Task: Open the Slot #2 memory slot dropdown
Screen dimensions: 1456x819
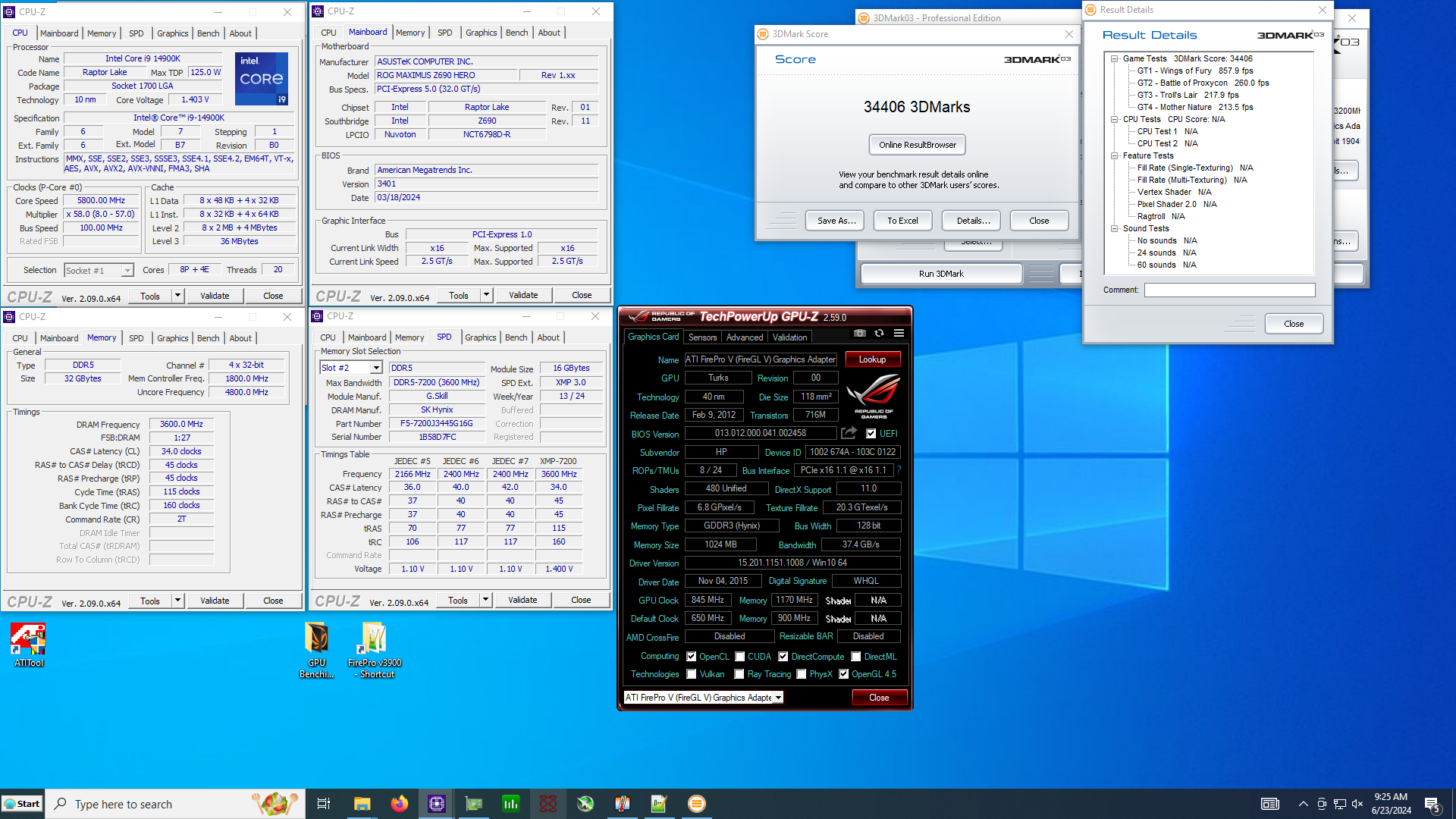Action: (x=375, y=368)
